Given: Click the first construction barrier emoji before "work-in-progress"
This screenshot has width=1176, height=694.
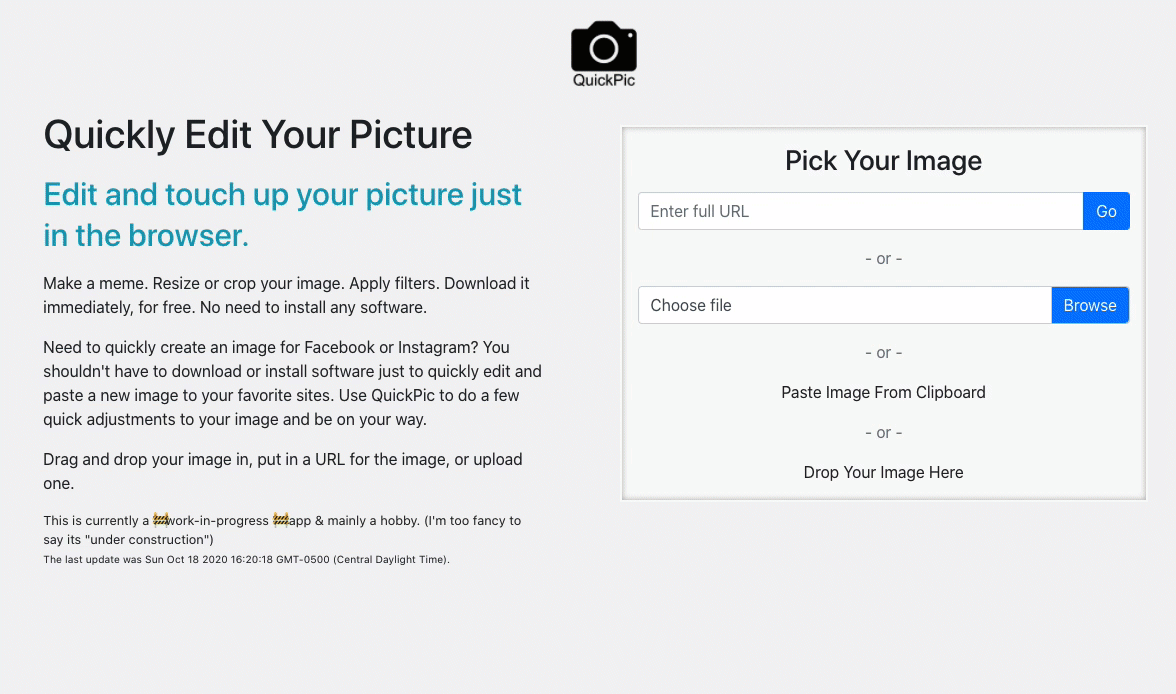Looking at the screenshot, I should (160, 519).
